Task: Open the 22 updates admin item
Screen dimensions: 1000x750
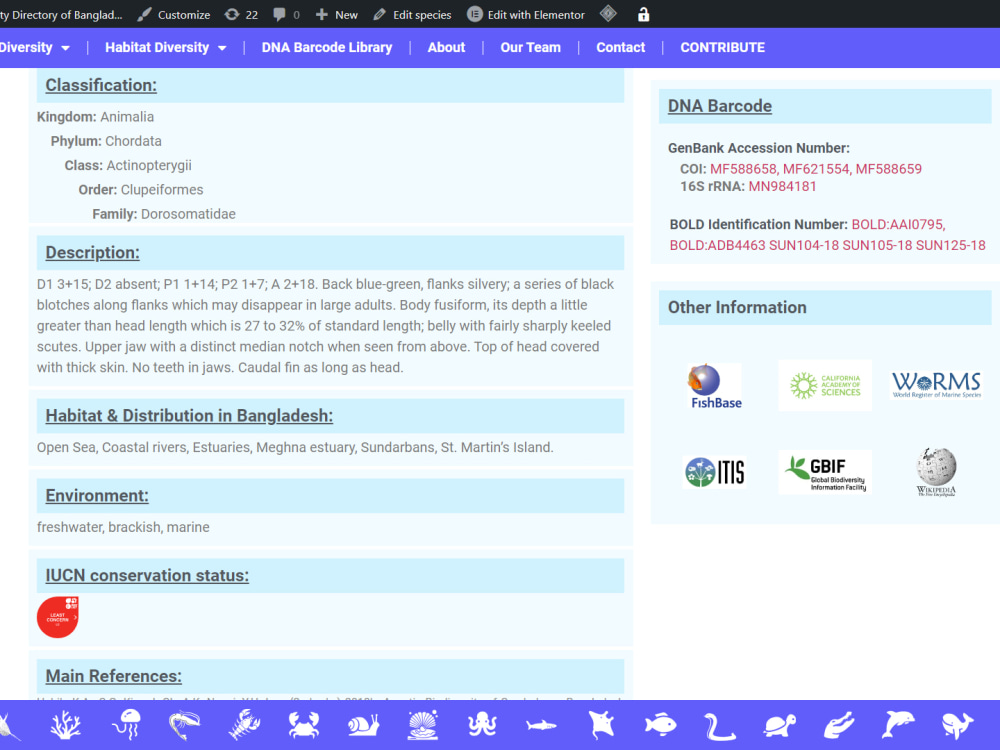Action: point(242,14)
